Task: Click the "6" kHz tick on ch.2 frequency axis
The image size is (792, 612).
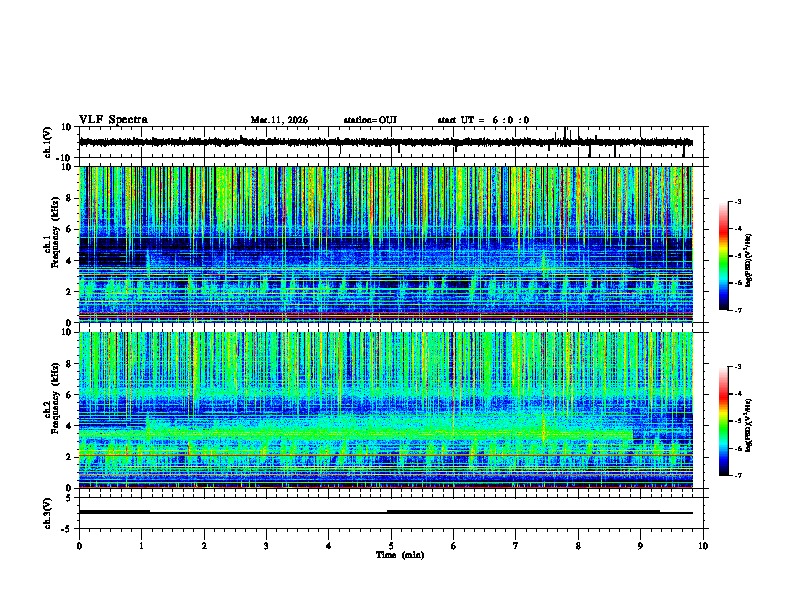Action: (69, 395)
